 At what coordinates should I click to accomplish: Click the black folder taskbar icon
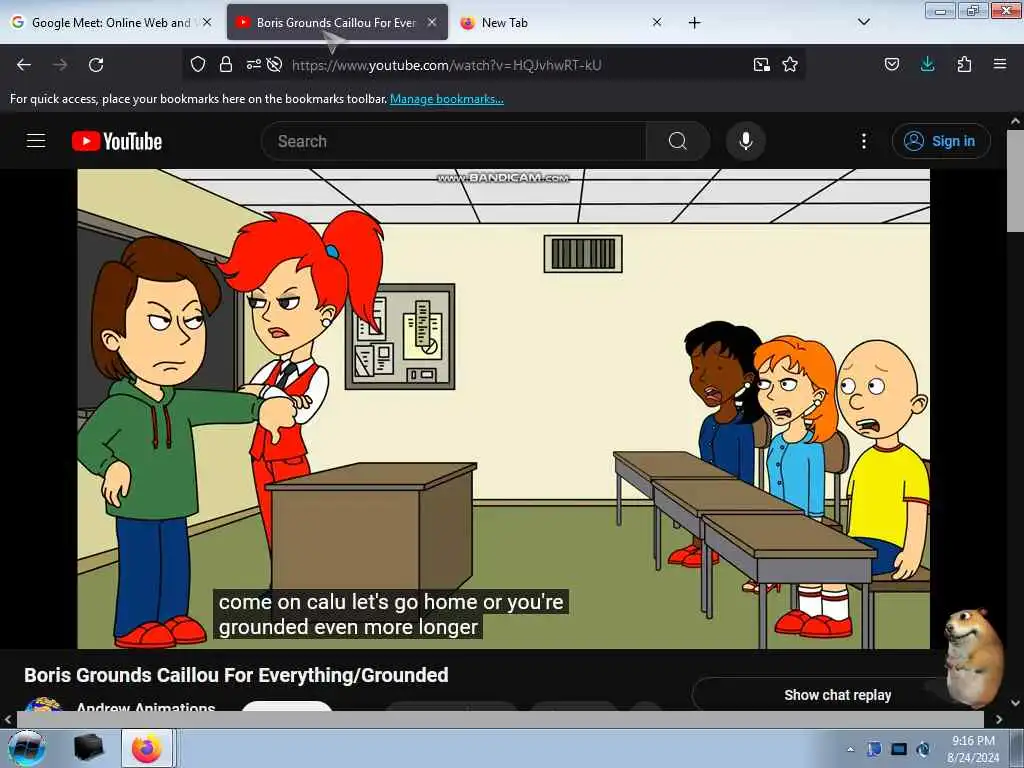(88, 748)
